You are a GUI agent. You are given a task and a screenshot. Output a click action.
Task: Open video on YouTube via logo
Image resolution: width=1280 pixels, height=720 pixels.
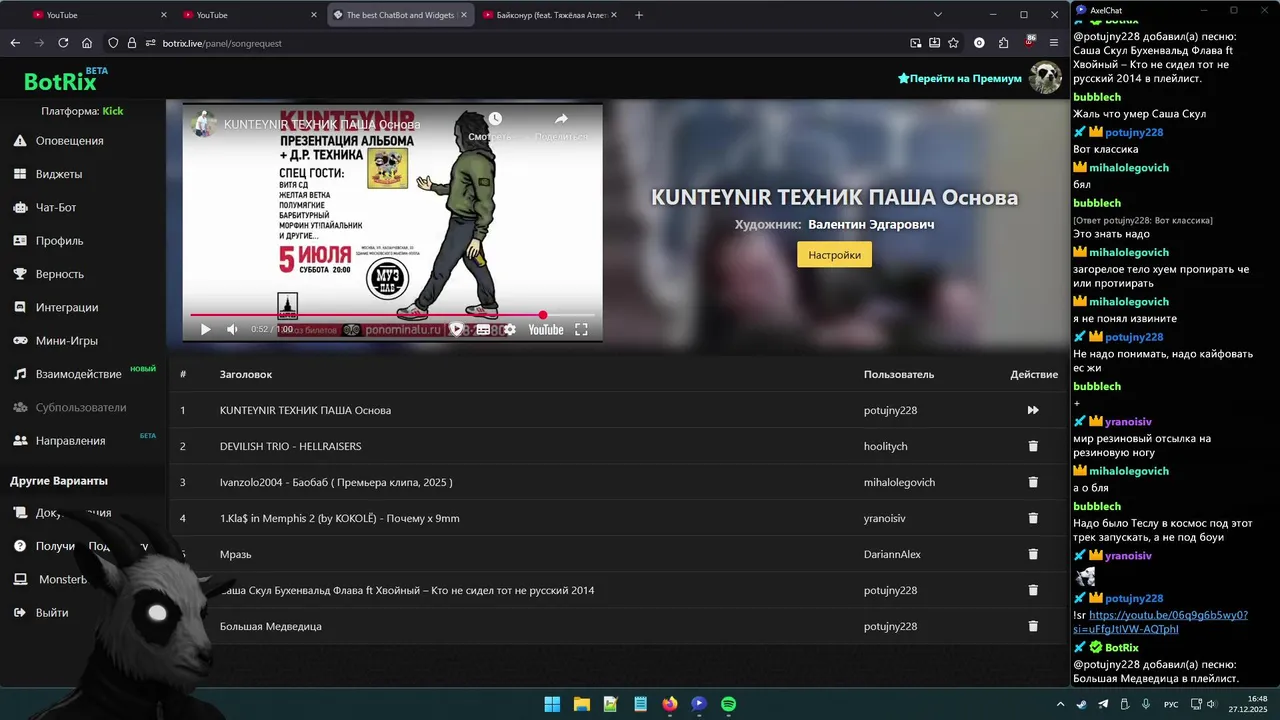[x=546, y=329]
